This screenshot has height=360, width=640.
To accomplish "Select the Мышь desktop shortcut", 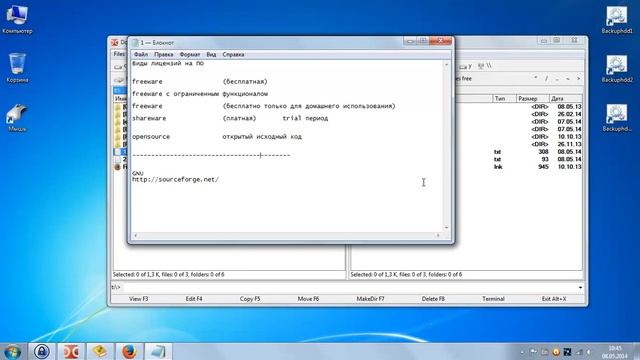I will pyautogui.click(x=17, y=118).
